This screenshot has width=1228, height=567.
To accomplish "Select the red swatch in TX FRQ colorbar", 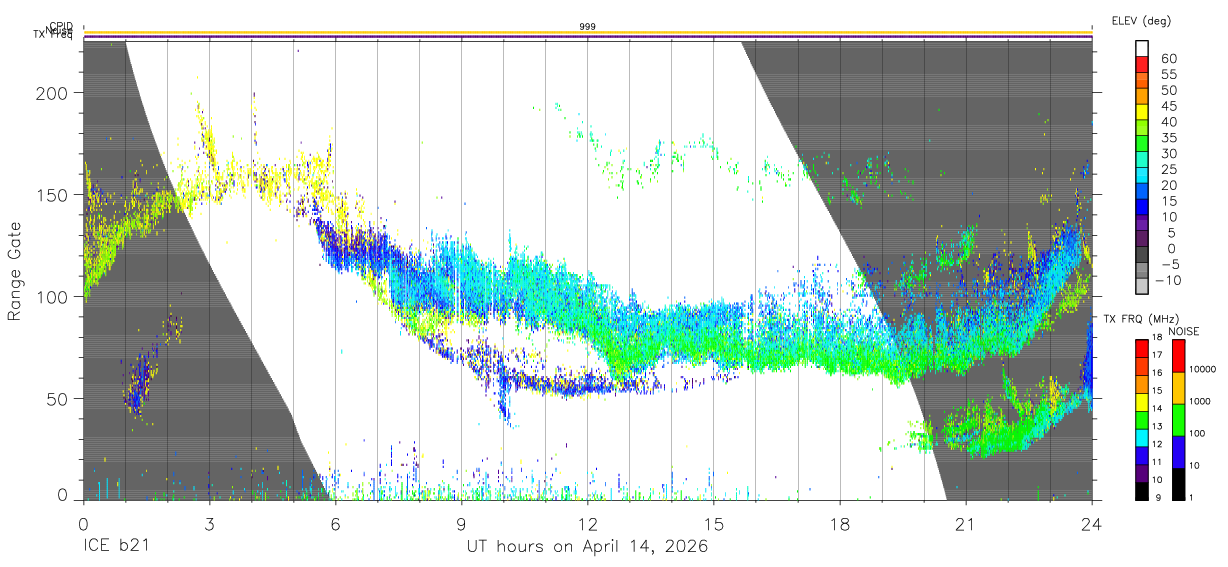I will 1142,347.
